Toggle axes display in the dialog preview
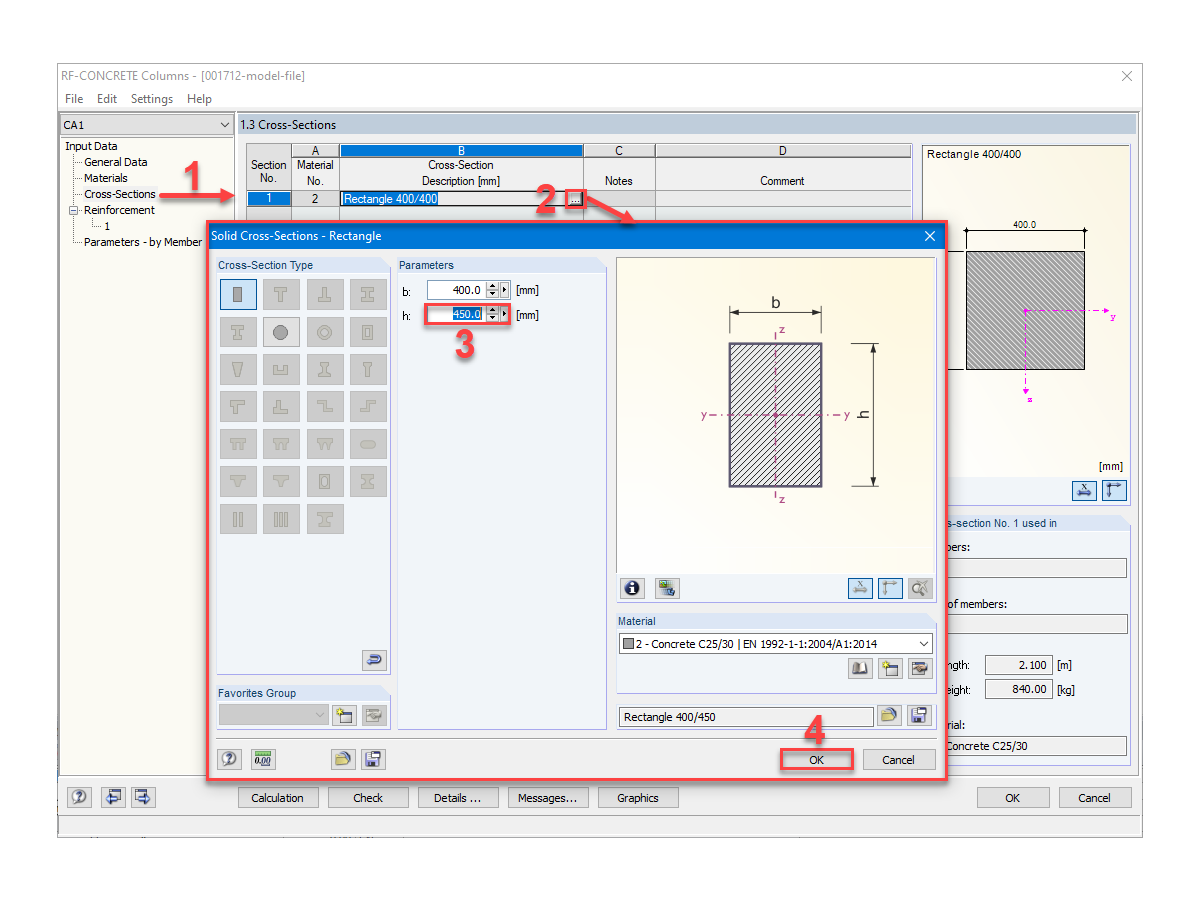The height and width of the screenshot is (900, 1200). tap(890, 588)
